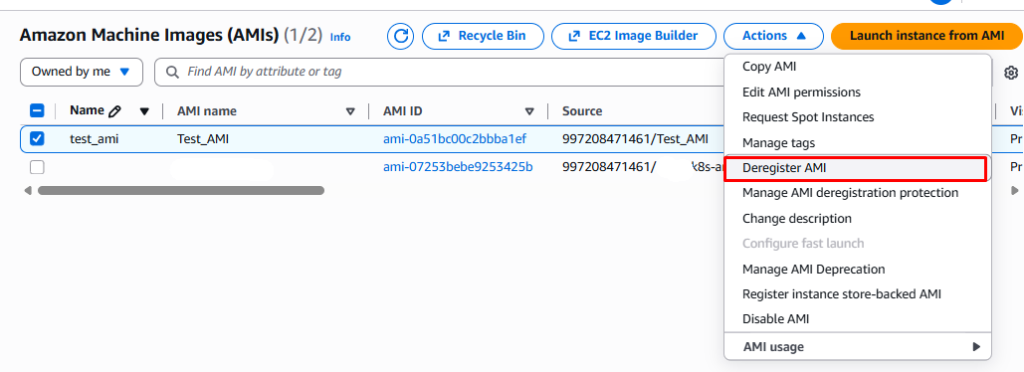Choose Copy AMI from Actions menu

pos(857,67)
